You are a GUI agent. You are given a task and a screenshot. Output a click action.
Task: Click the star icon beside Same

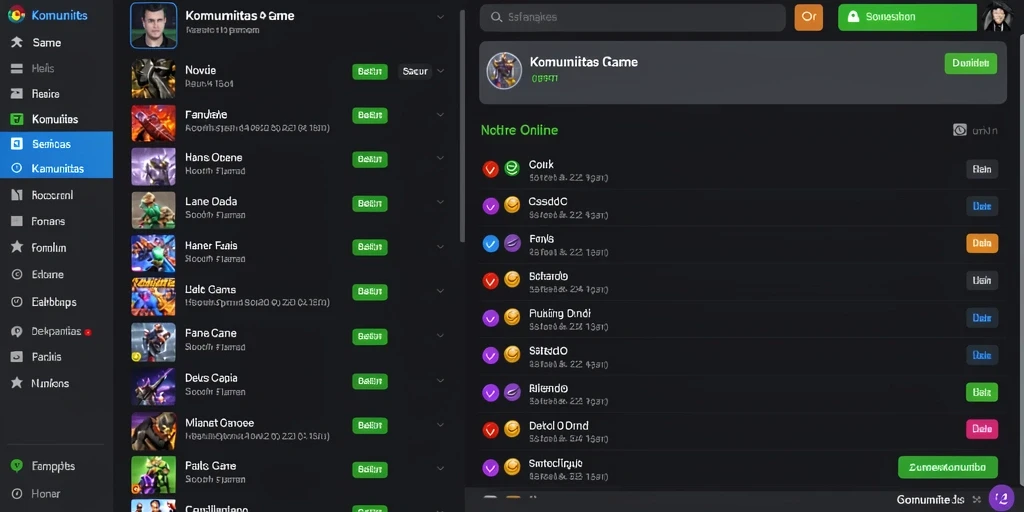coord(17,42)
